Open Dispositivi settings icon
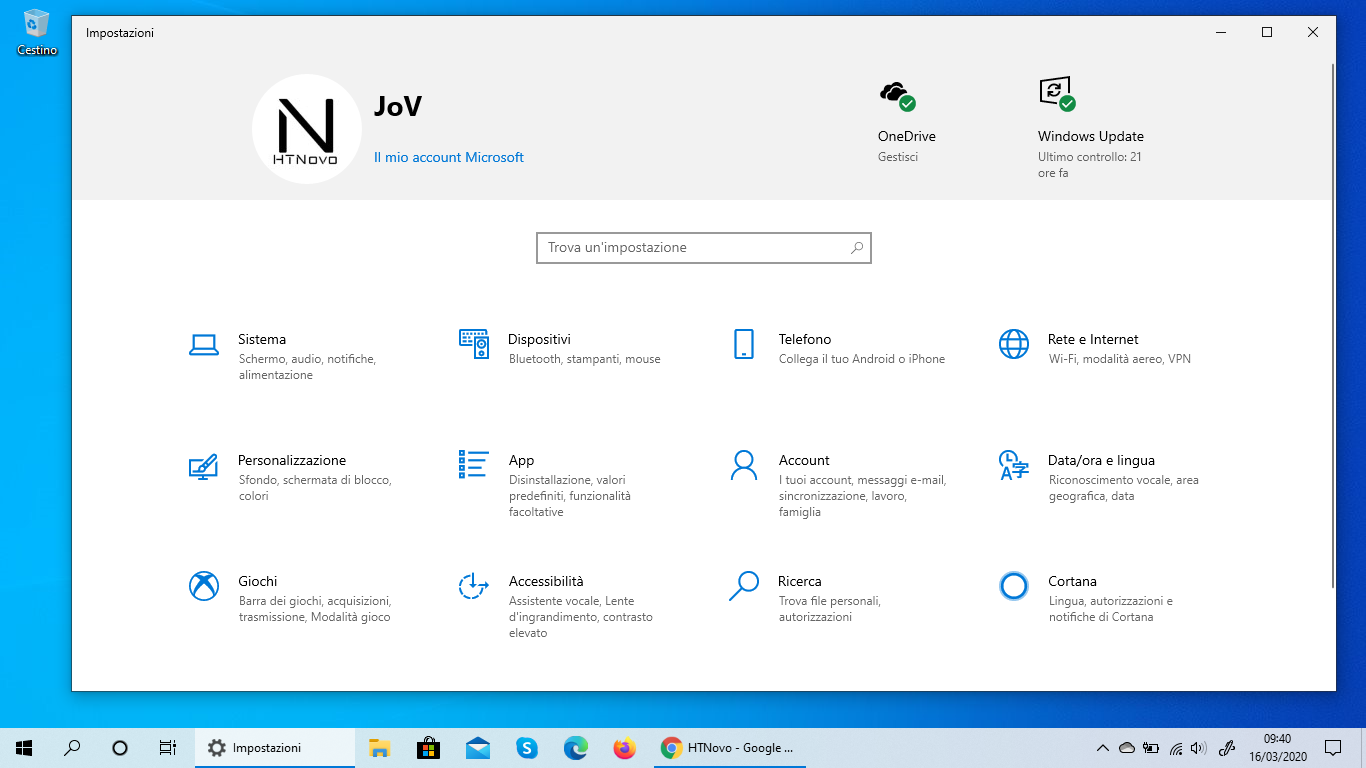The image size is (1366, 768). click(474, 344)
